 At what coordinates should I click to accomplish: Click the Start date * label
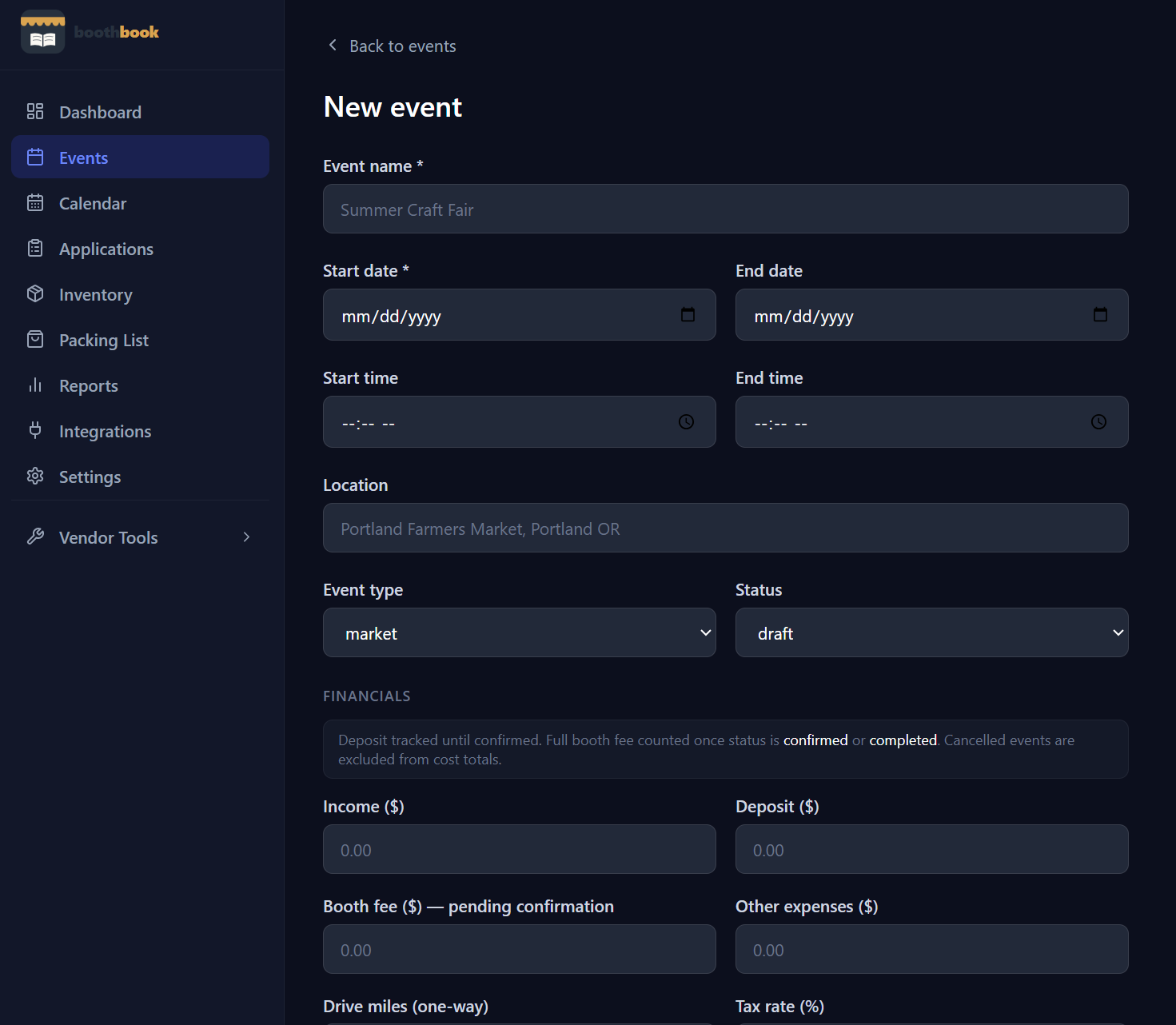[x=366, y=271]
